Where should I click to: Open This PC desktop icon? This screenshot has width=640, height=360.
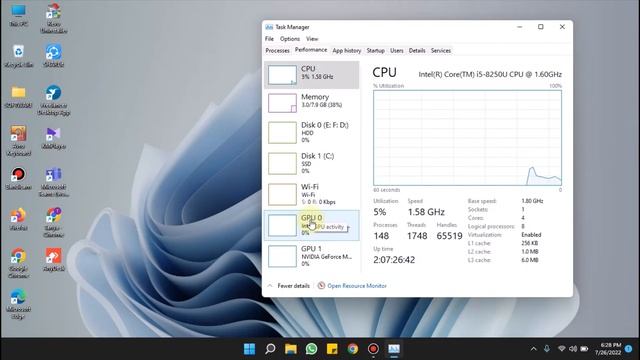pos(18,16)
